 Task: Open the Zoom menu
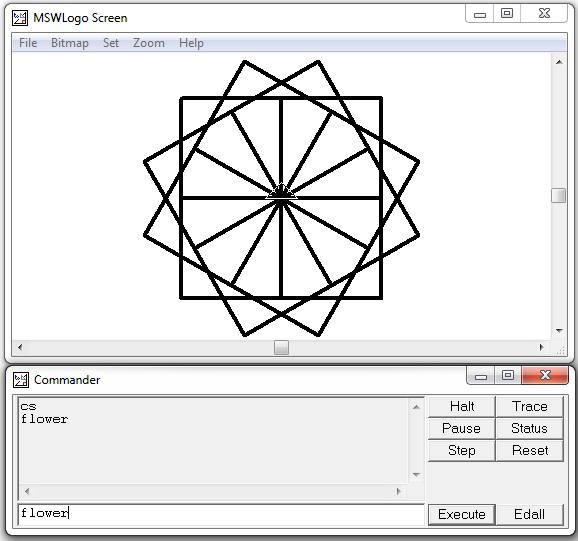pyautogui.click(x=149, y=43)
